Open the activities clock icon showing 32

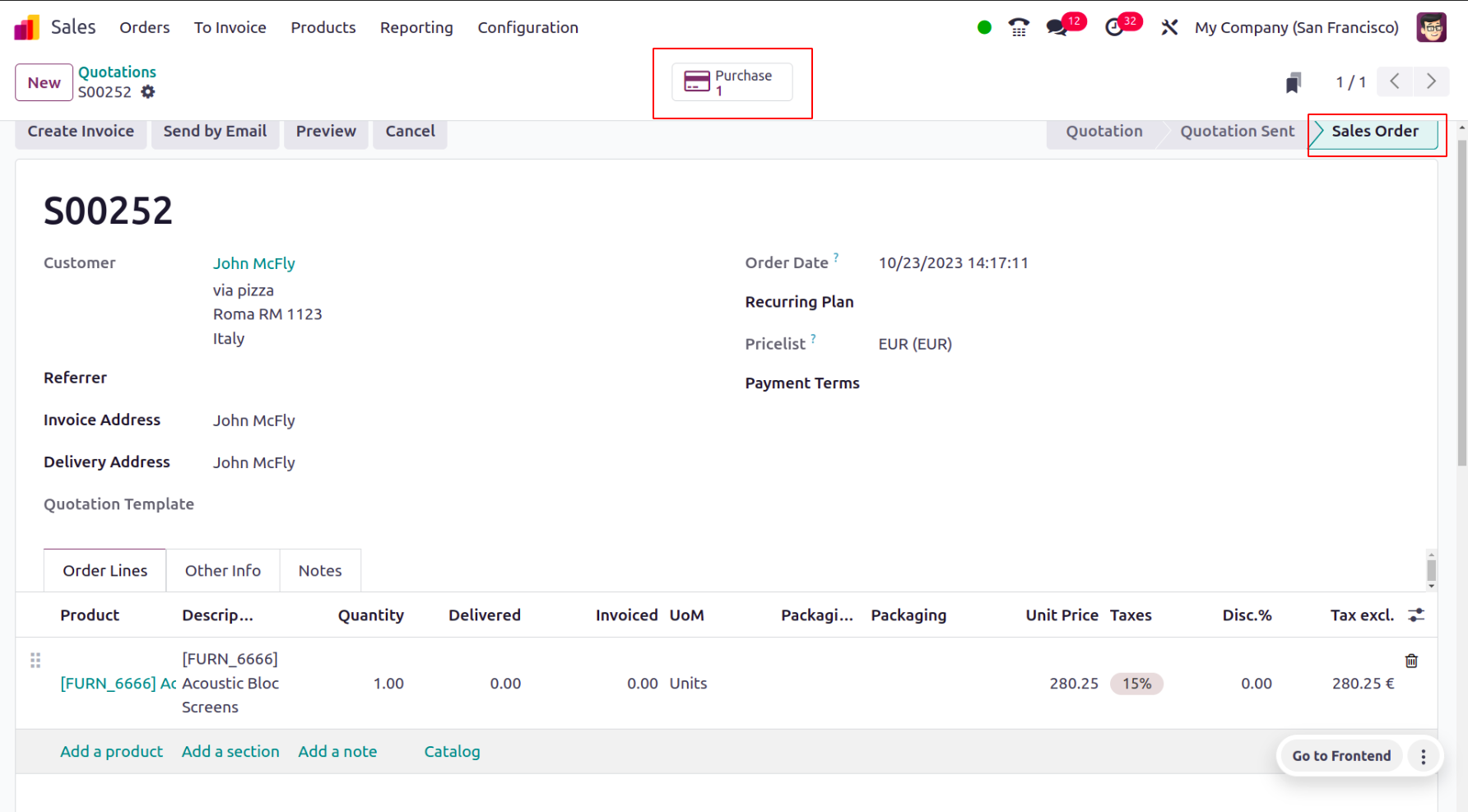(x=1116, y=27)
